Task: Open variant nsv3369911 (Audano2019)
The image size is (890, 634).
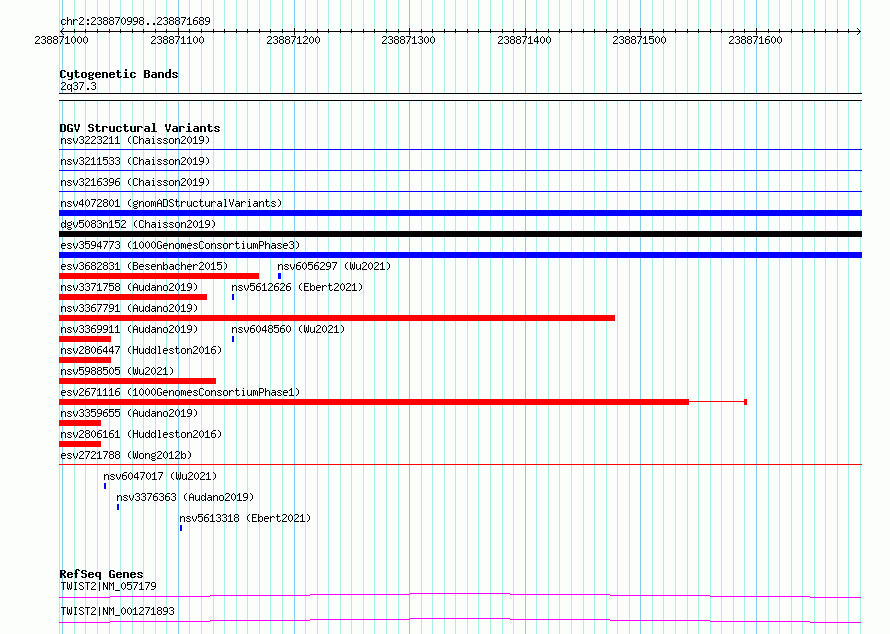Action: coord(129,329)
